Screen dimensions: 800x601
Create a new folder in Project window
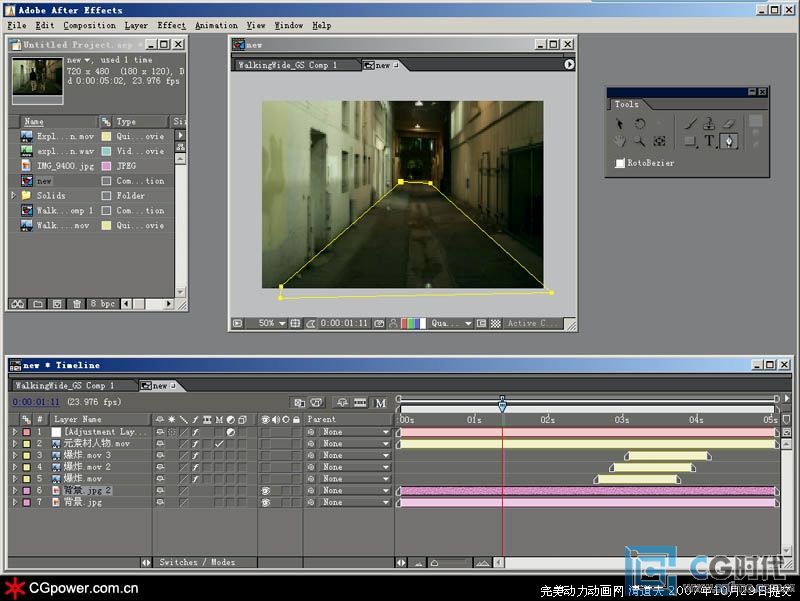point(38,304)
